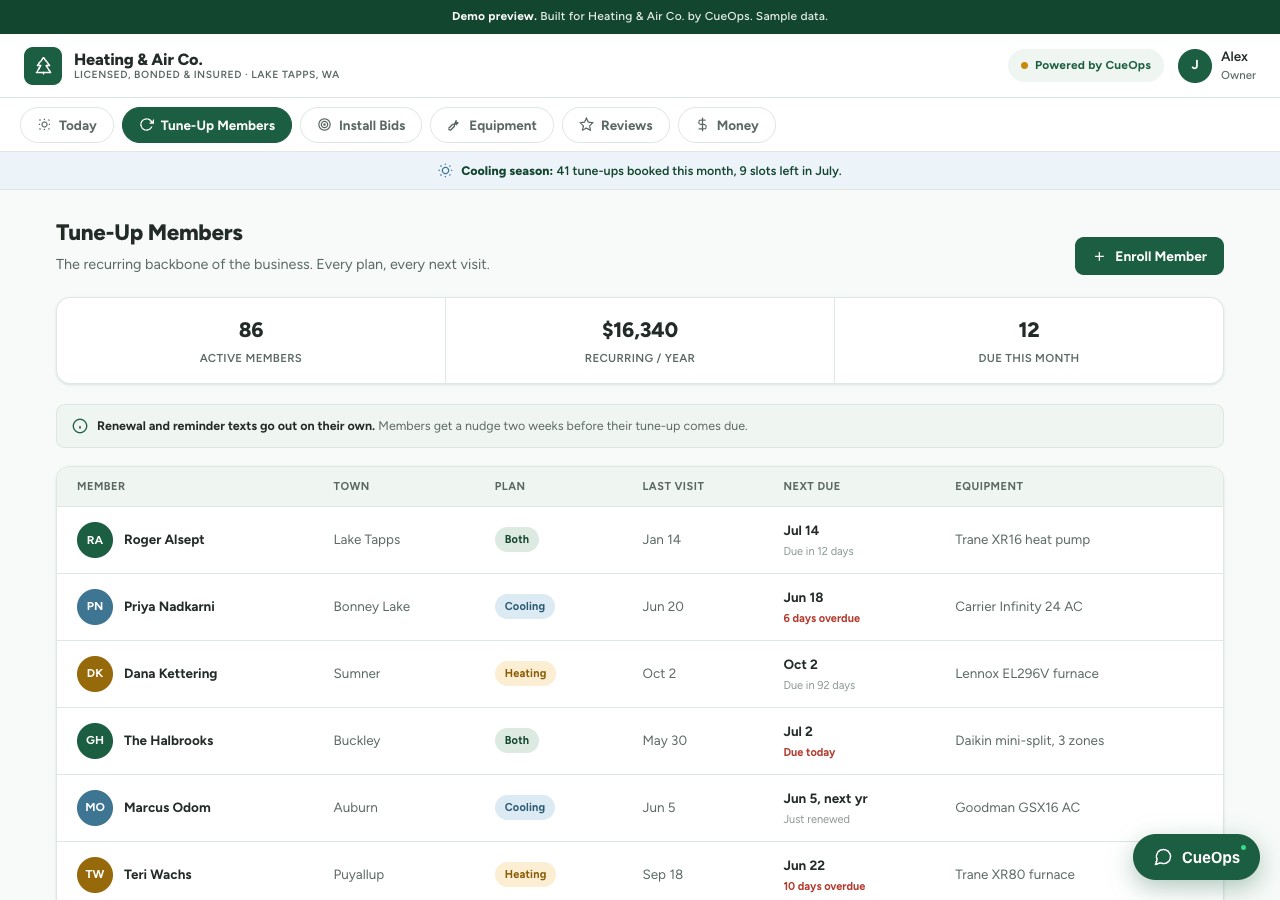Click the Lennox EL296V furnace cell
1280x900 pixels.
(x=1027, y=674)
